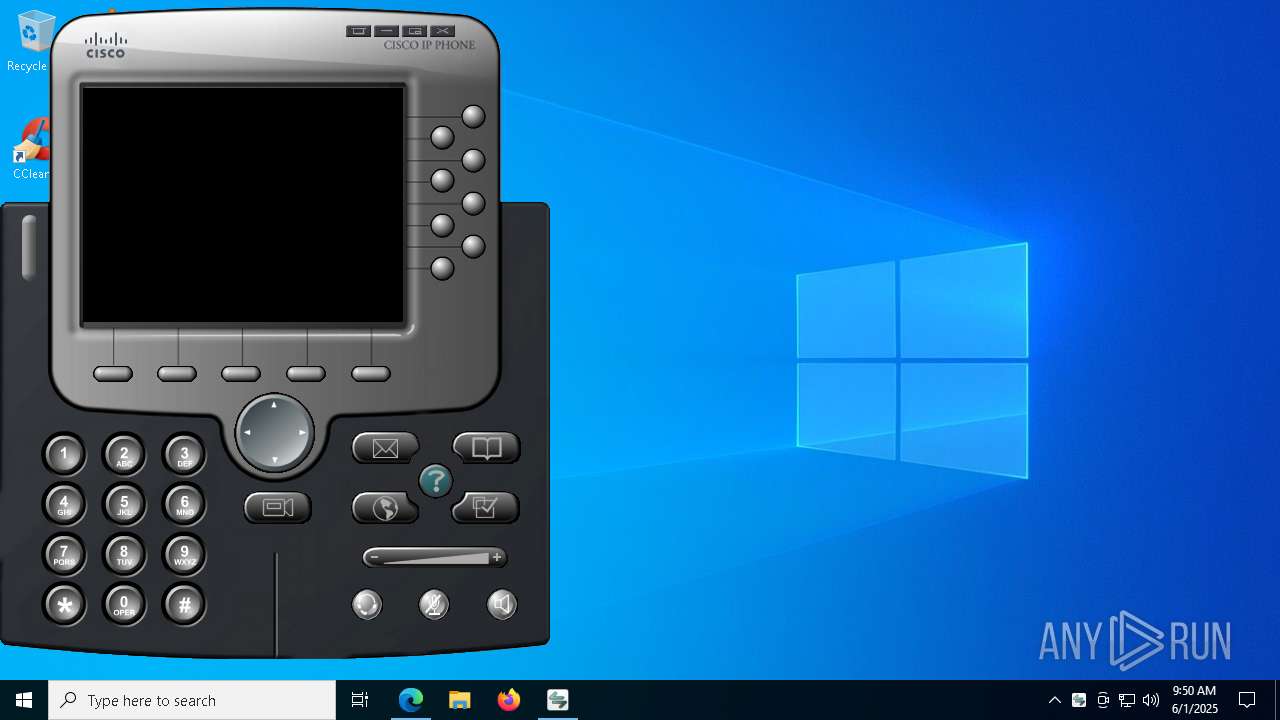
Task: Dial keypad digit 1
Action: pos(64,455)
